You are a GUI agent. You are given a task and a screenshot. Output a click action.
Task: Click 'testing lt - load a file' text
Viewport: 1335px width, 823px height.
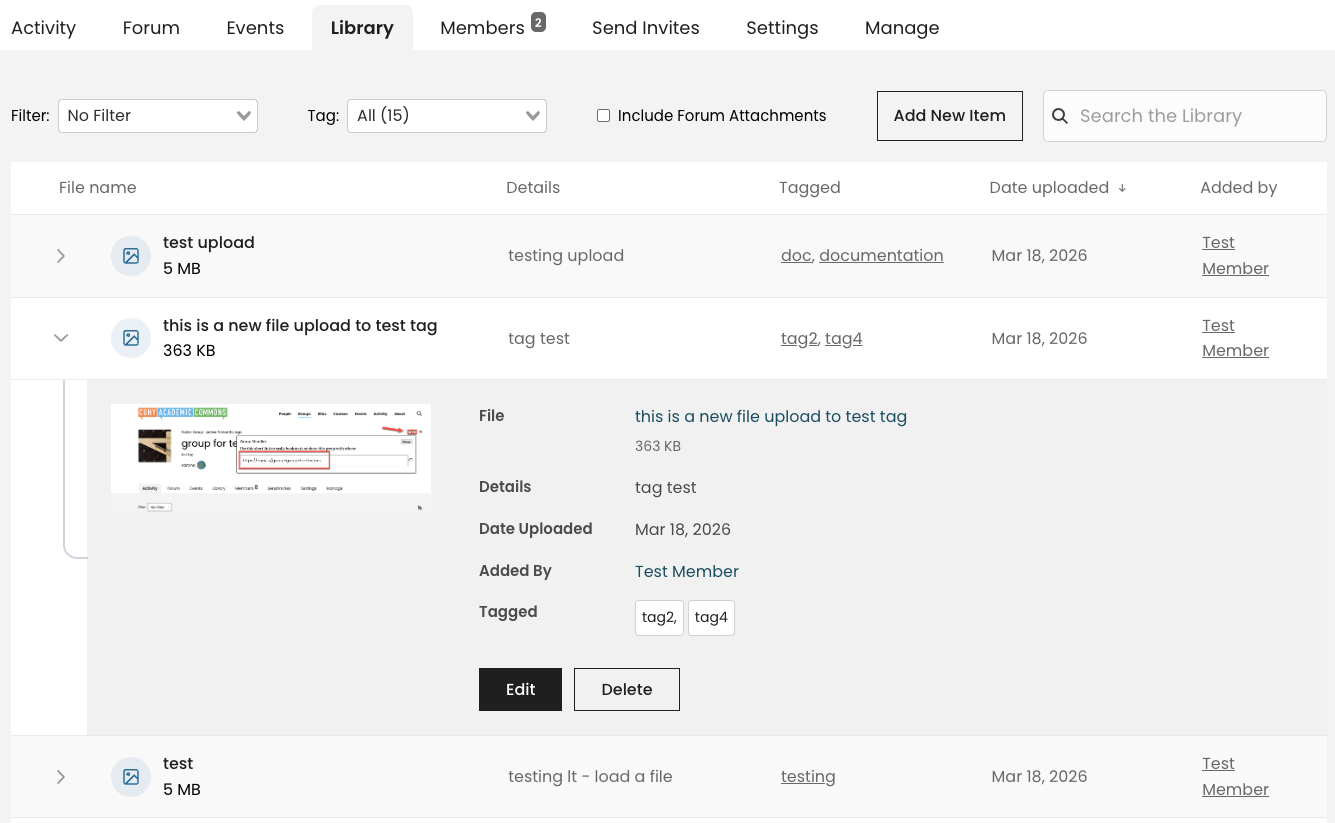pos(590,777)
